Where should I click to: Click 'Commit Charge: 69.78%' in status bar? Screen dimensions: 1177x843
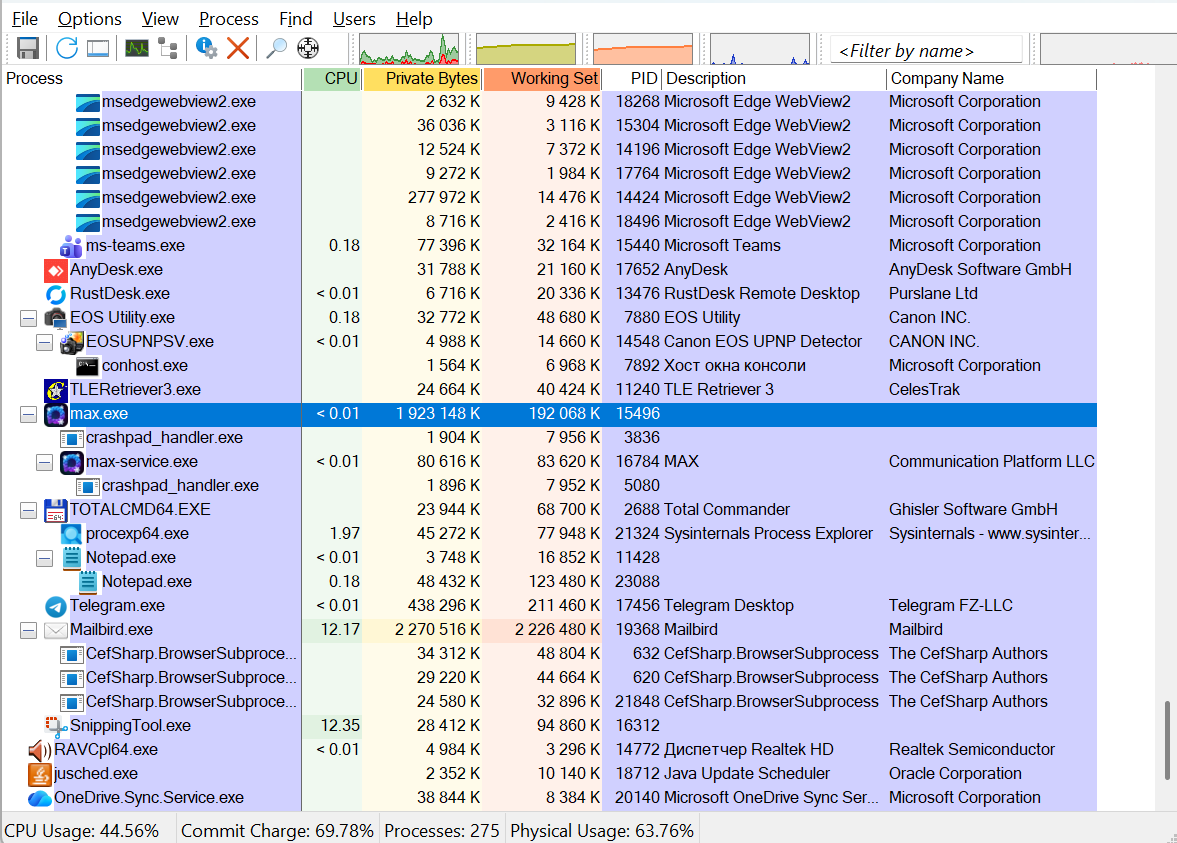point(277,831)
